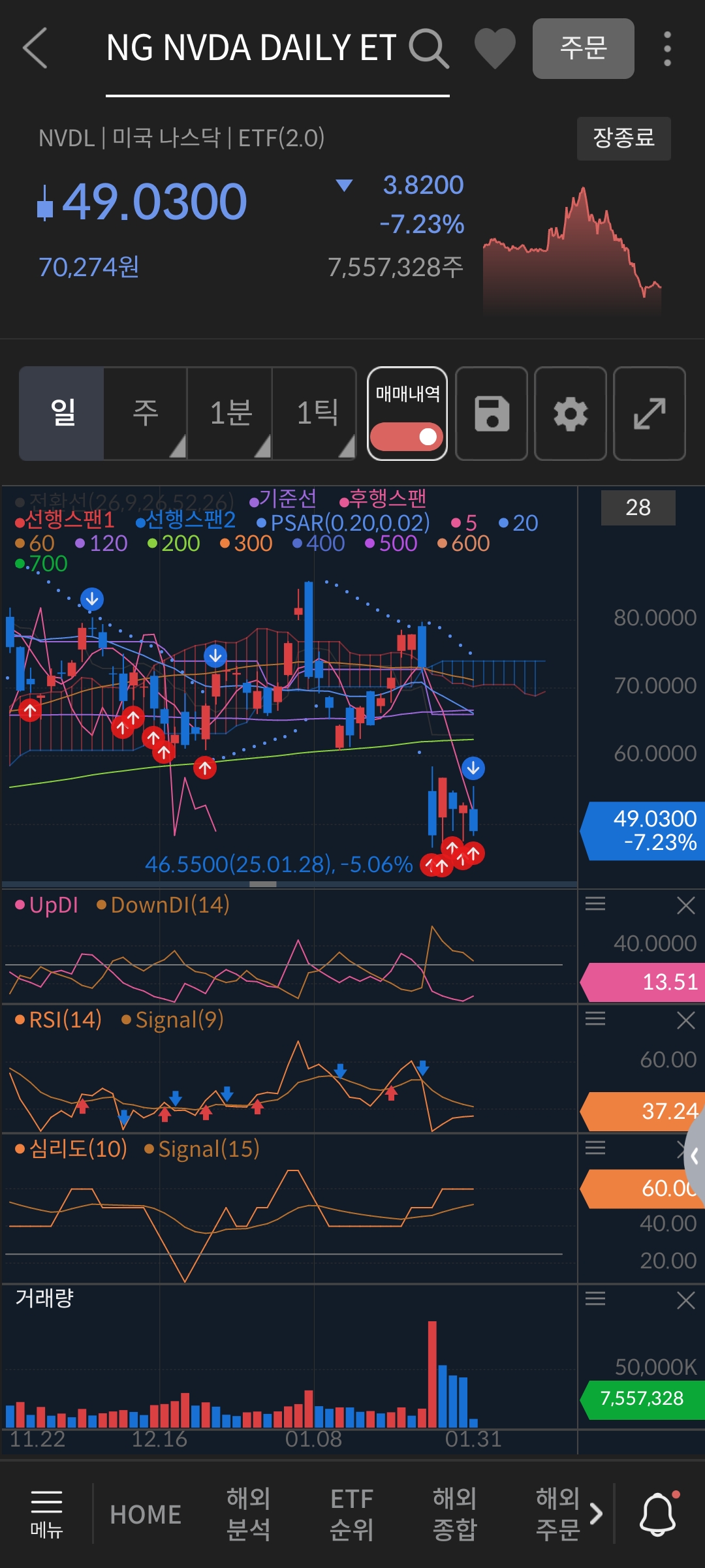Screen dimensions: 705x1568
Task: Tap the DownDI(14) legend label
Action: click(x=163, y=905)
